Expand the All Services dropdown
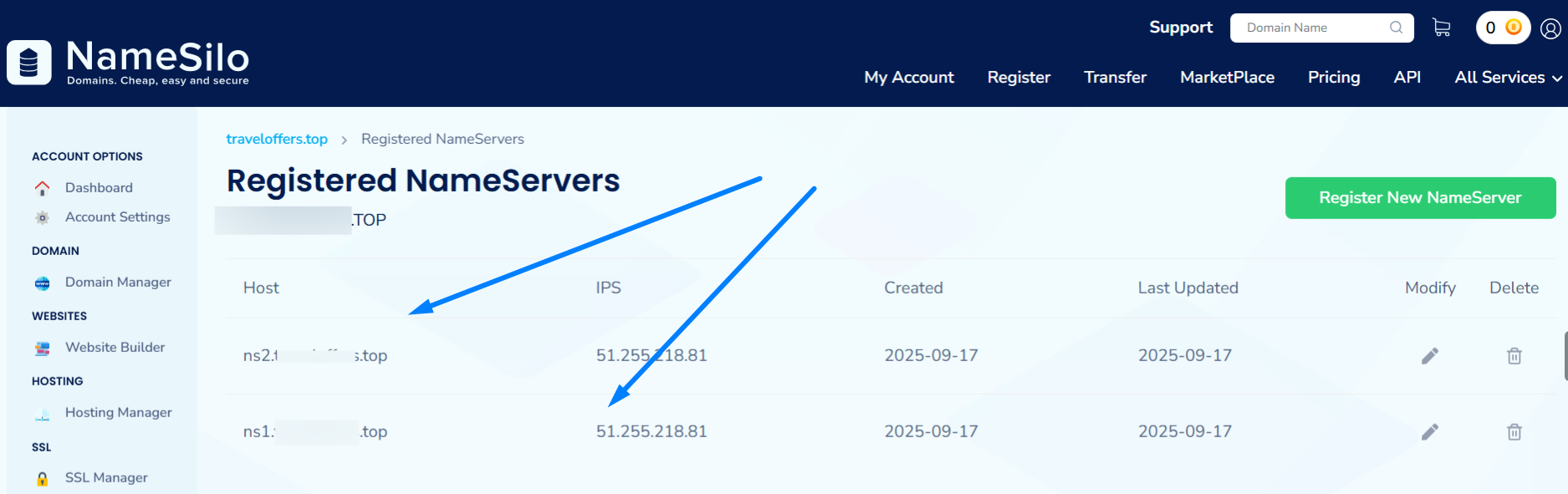 1509,77
